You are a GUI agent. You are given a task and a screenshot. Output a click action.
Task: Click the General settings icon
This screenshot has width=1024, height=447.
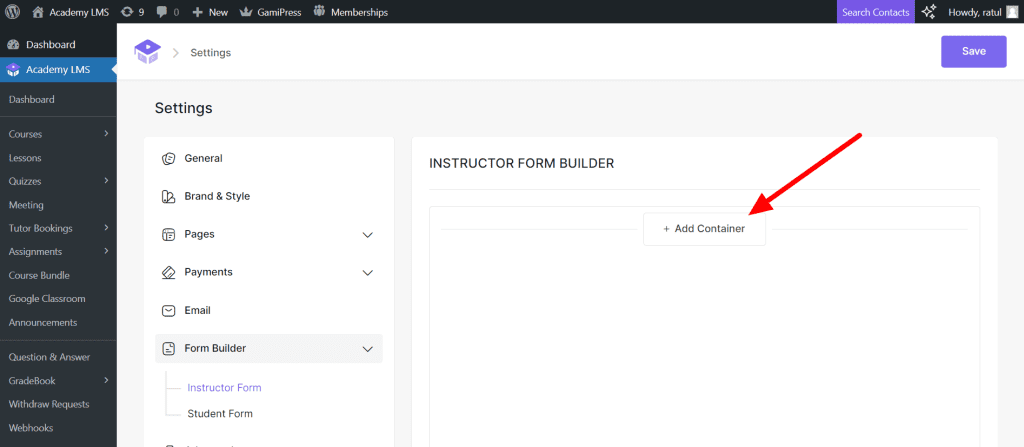click(x=168, y=158)
